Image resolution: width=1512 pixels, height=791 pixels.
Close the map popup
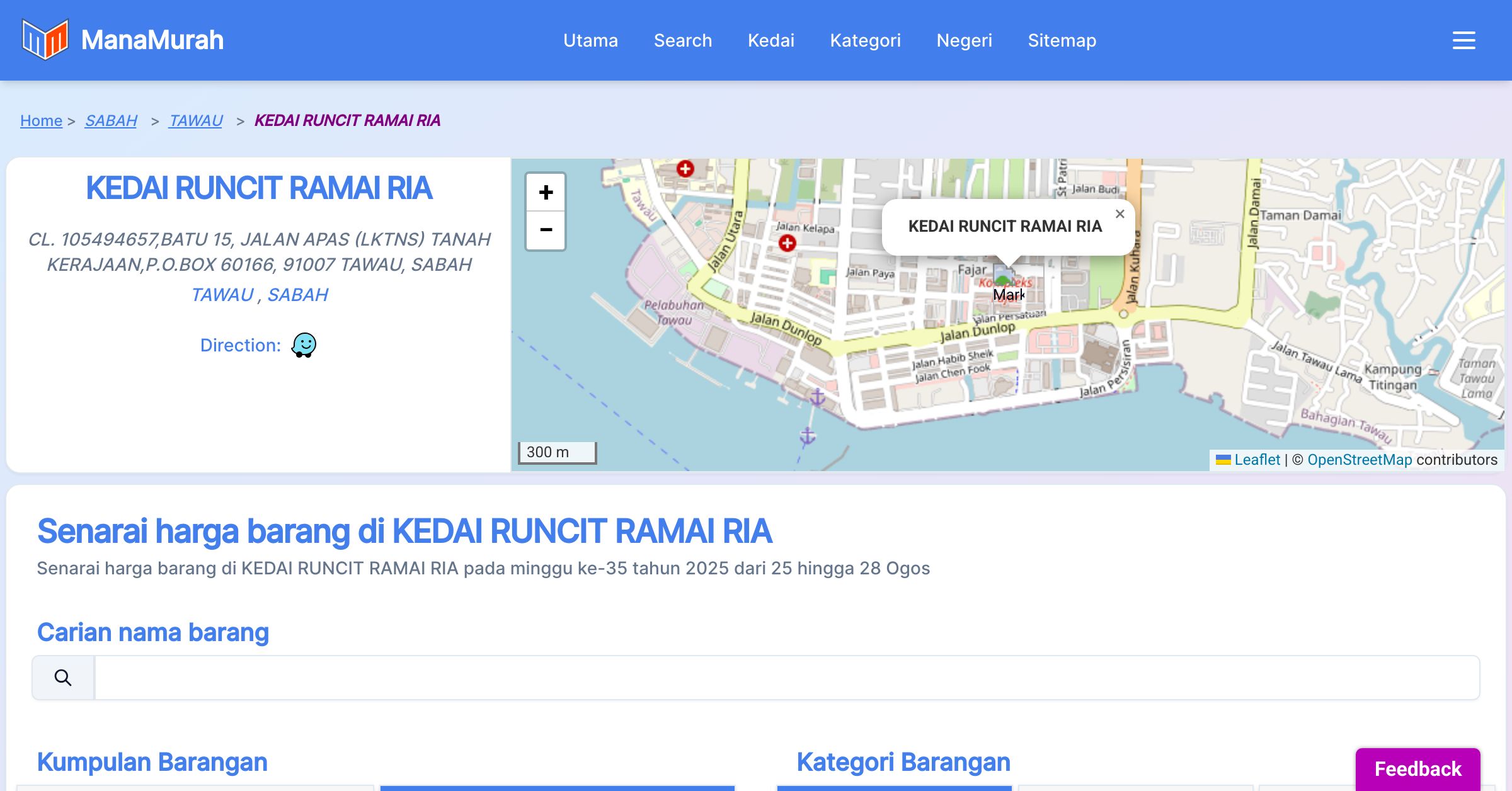click(x=1120, y=214)
